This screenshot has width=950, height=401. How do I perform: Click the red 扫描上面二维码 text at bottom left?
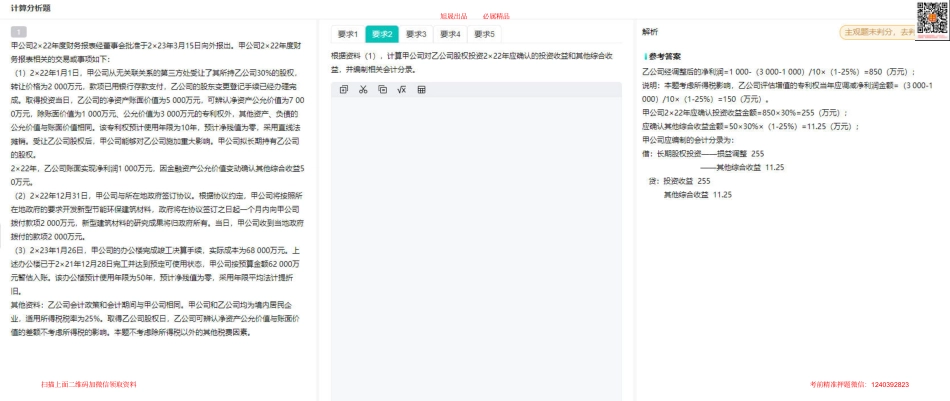pyautogui.click(x=88, y=384)
